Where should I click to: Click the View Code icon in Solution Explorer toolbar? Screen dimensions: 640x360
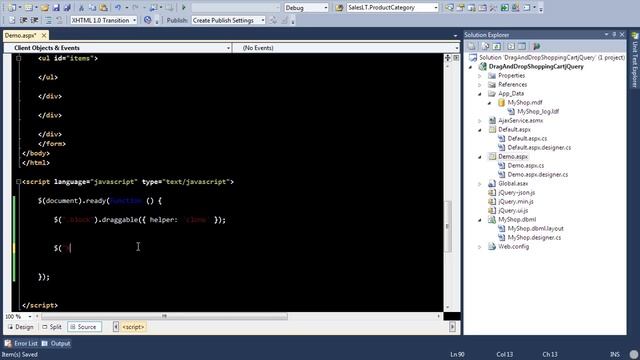tap(511, 46)
